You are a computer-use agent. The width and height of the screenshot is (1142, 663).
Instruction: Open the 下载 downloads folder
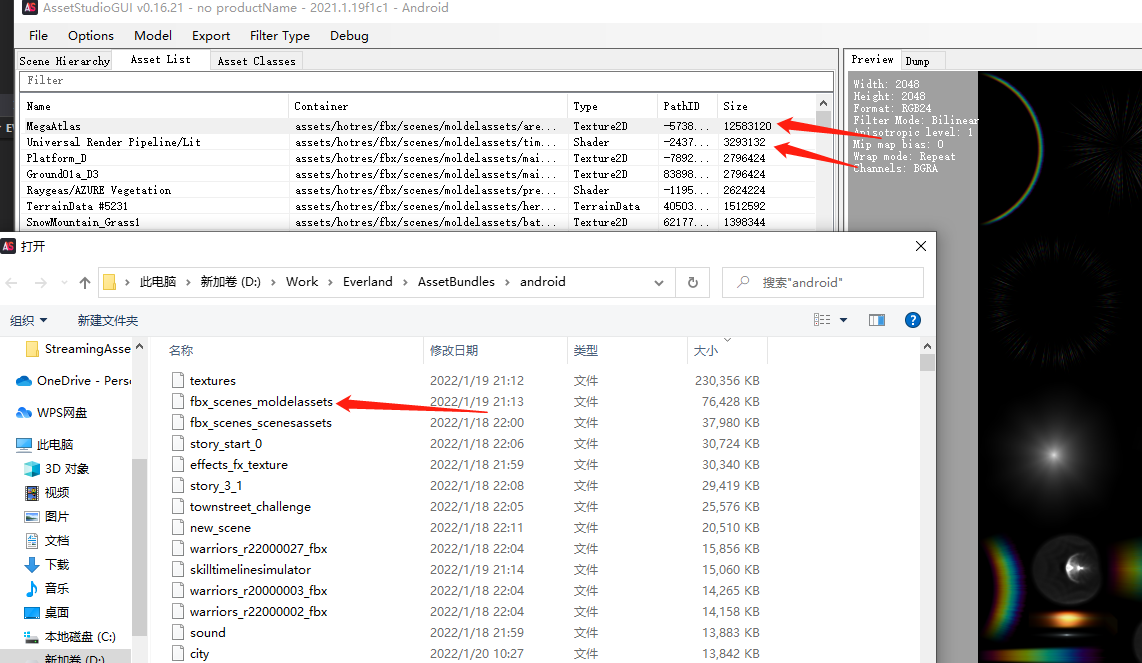pos(56,565)
